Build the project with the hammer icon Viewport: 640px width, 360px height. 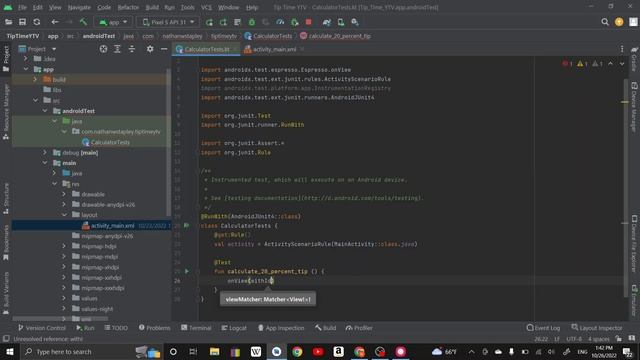pyautogui.click(x=84, y=22)
